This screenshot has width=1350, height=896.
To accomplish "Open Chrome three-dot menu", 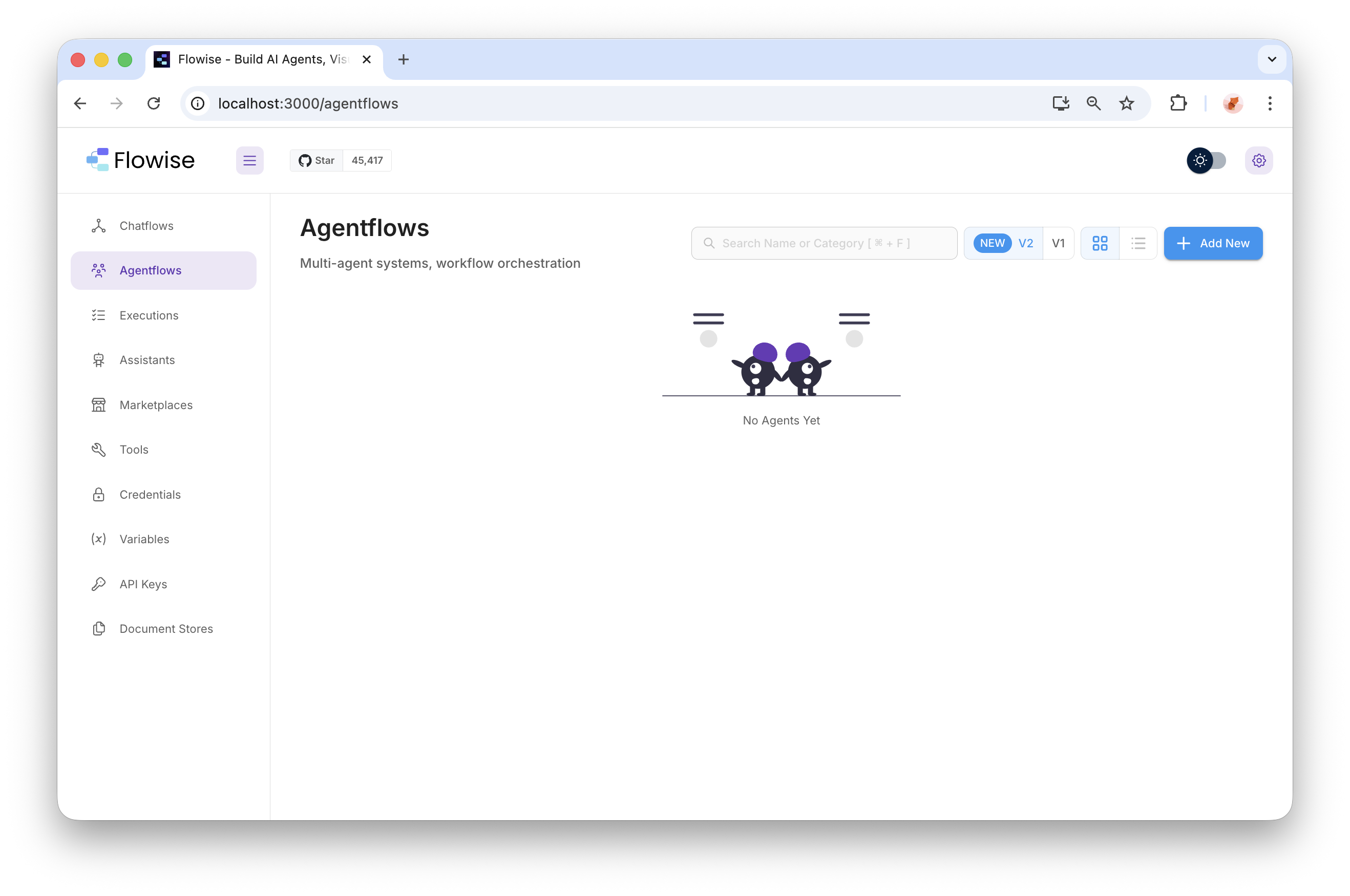I will point(1270,103).
